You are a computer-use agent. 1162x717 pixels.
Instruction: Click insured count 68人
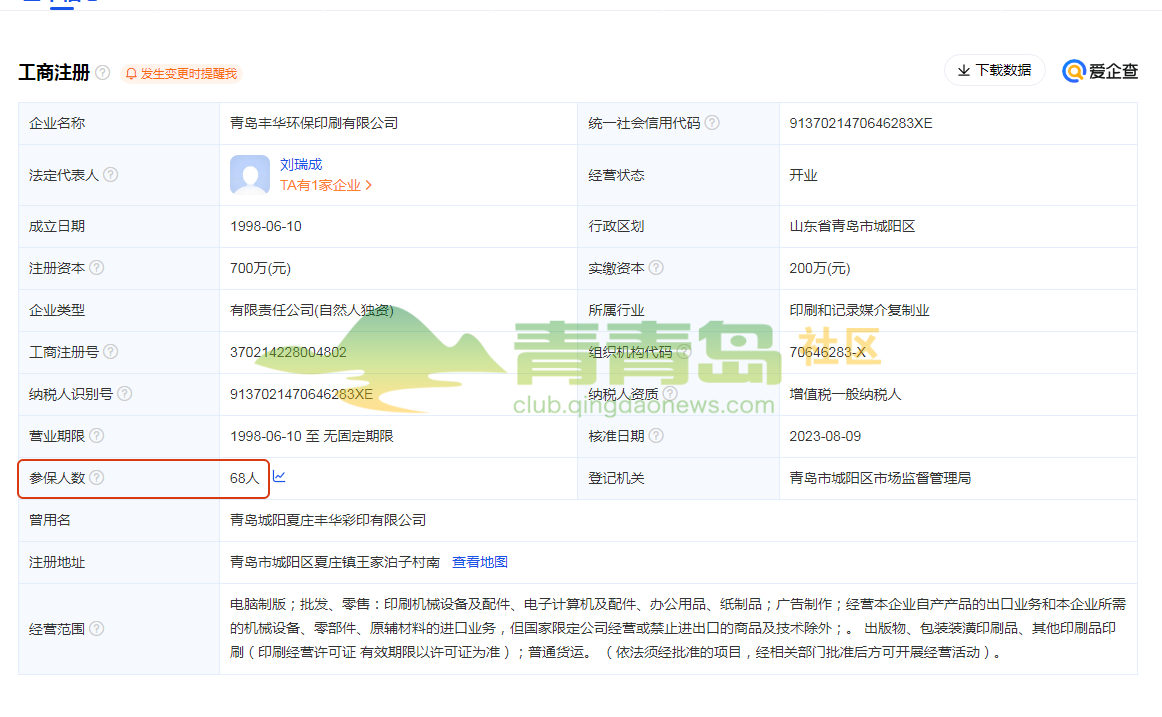click(245, 478)
